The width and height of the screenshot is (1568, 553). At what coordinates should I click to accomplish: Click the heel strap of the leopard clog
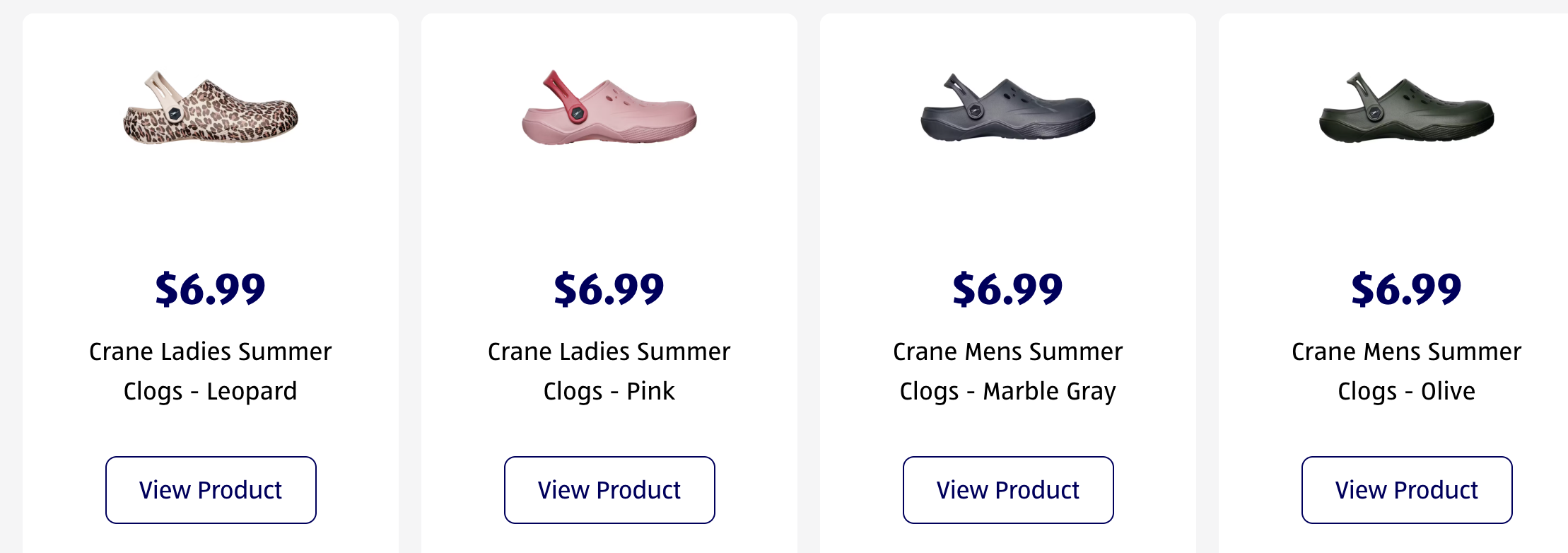point(160,90)
